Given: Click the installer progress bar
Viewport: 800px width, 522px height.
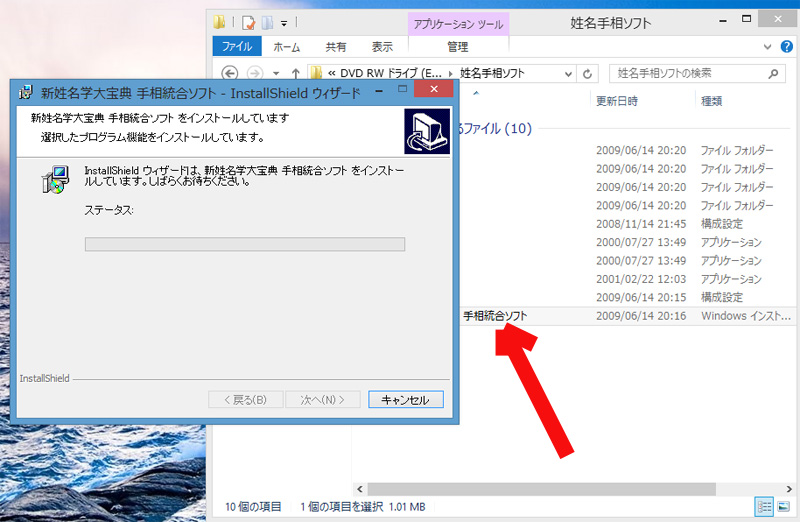Looking at the screenshot, I should (x=245, y=244).
